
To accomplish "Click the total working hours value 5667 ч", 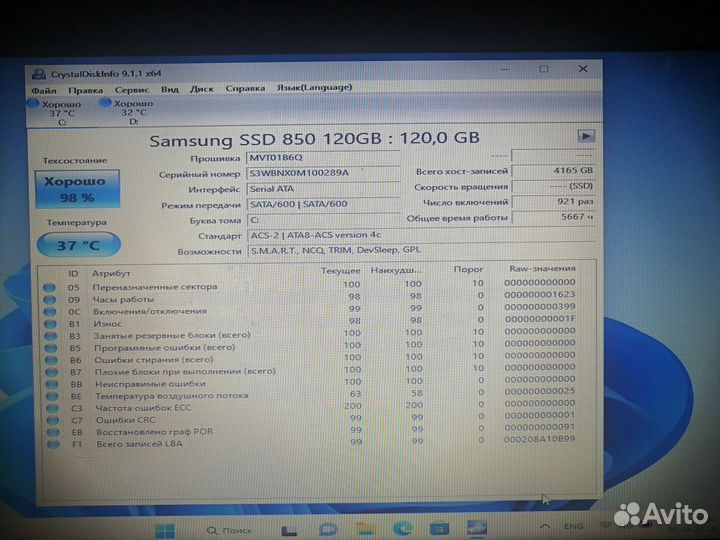I will pyautogui.click(x=554, y=217).
